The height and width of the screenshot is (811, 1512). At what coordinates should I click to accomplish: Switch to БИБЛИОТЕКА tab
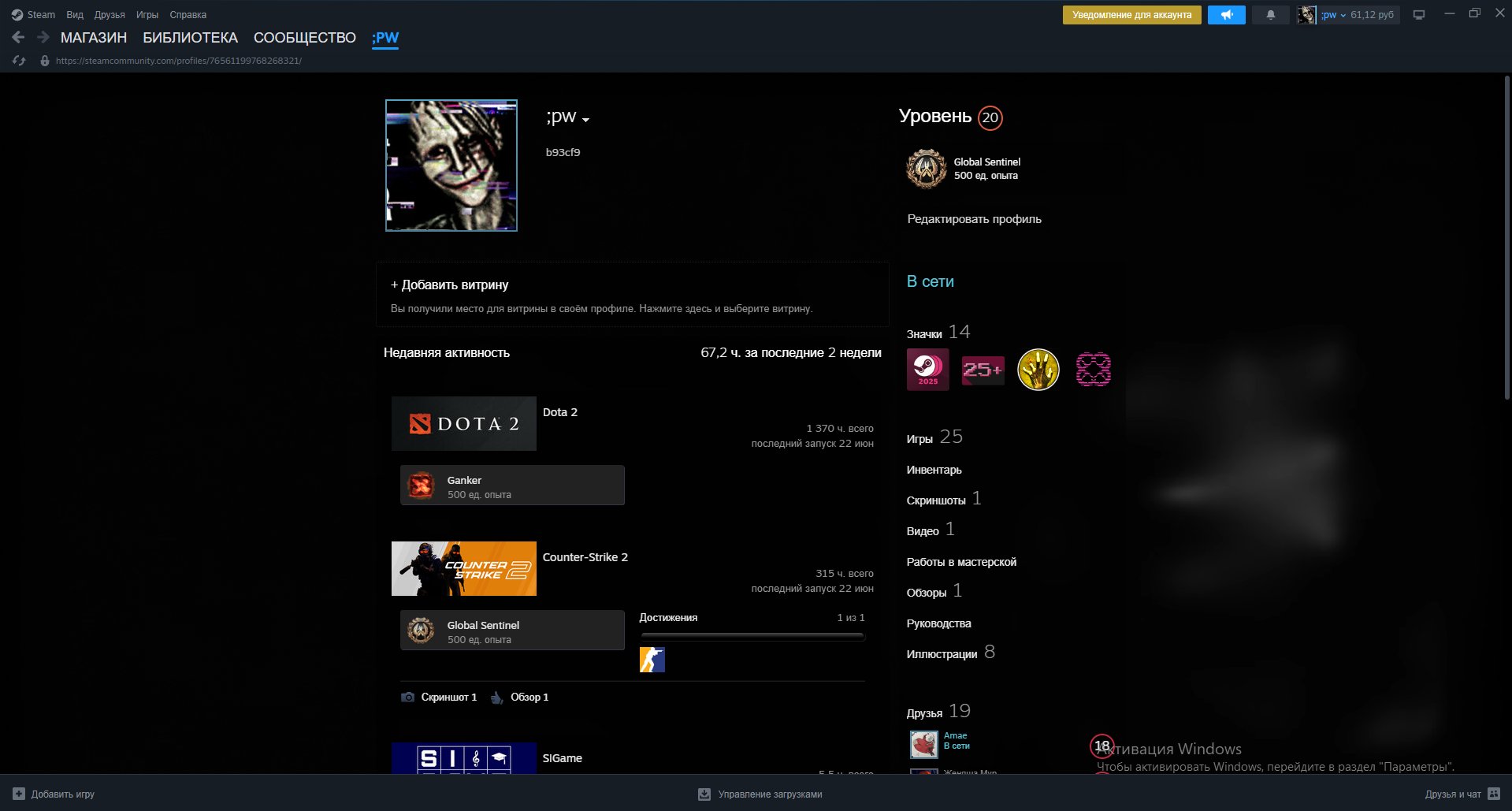(x=190, y=38)
